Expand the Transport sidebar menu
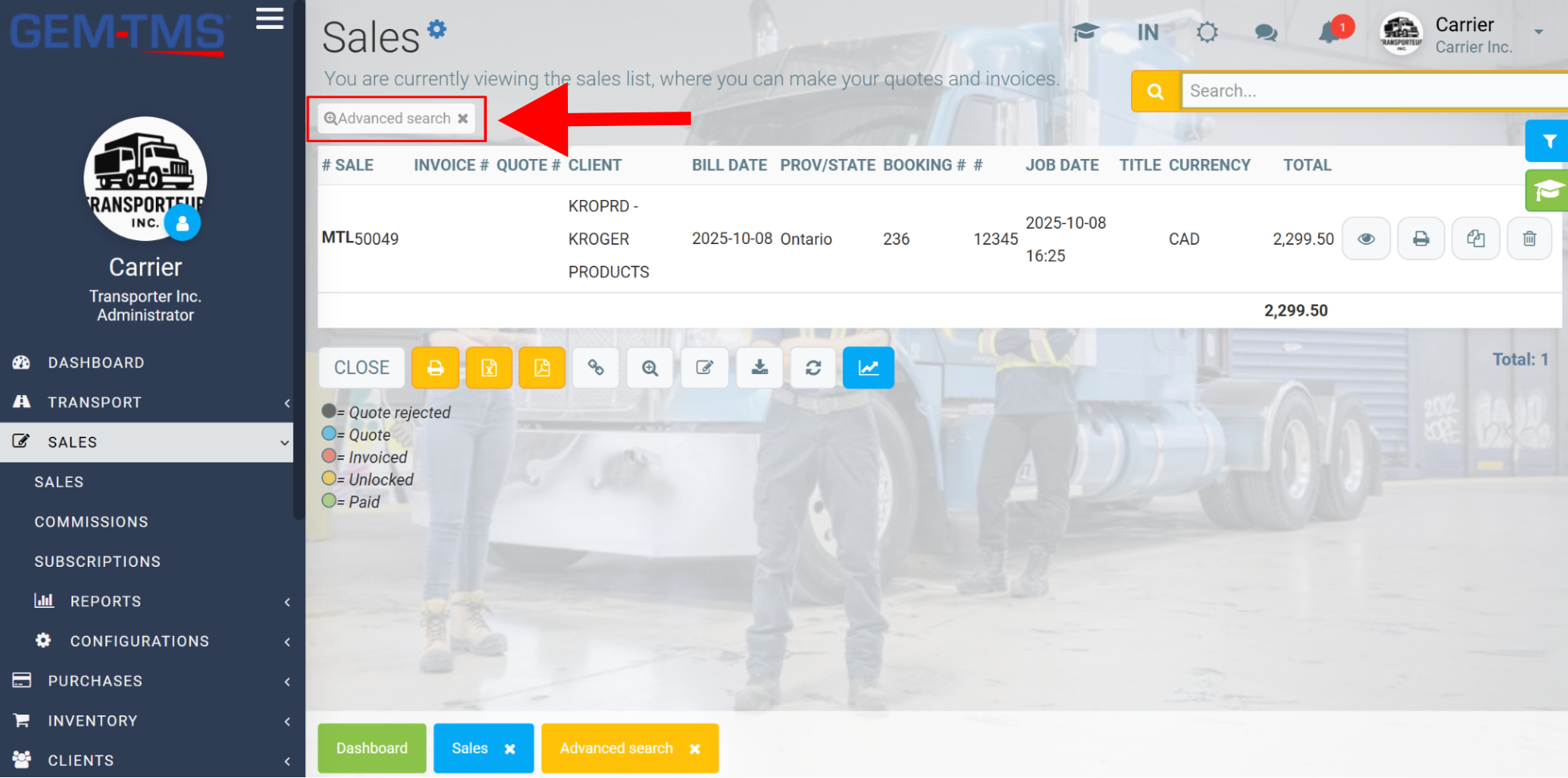The height and width of the screenshot is (778, 1568). point(146,402)
